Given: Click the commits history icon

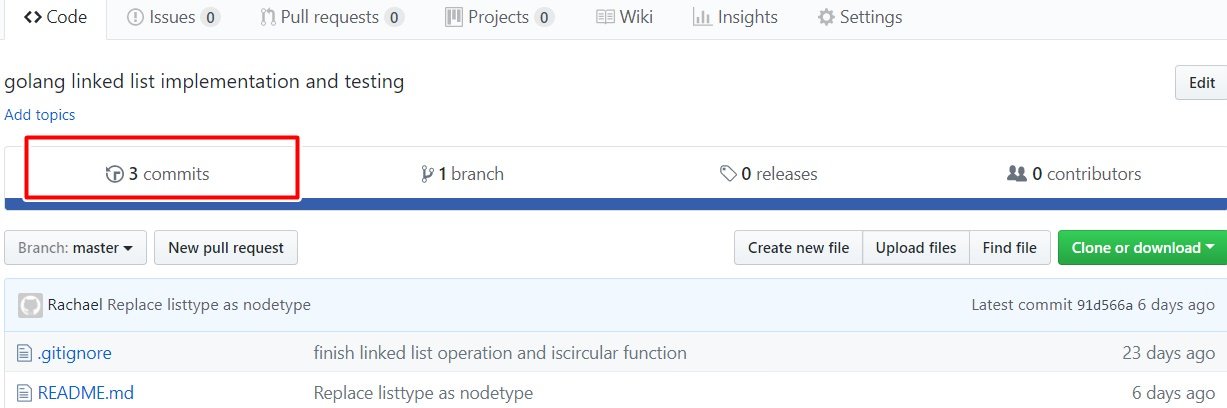Looking at the screenshot, I should 115,174.
